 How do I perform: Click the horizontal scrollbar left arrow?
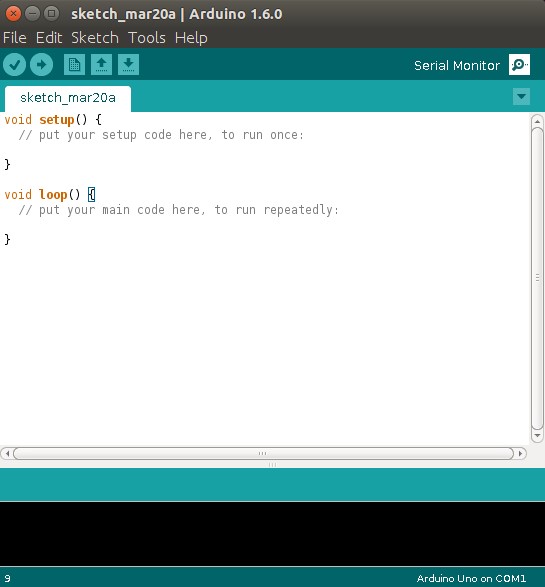[x=7, y=454]
